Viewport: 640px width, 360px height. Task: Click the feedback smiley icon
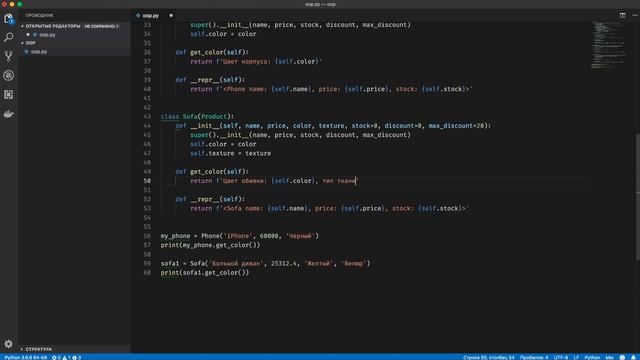(x=622, y=357)
